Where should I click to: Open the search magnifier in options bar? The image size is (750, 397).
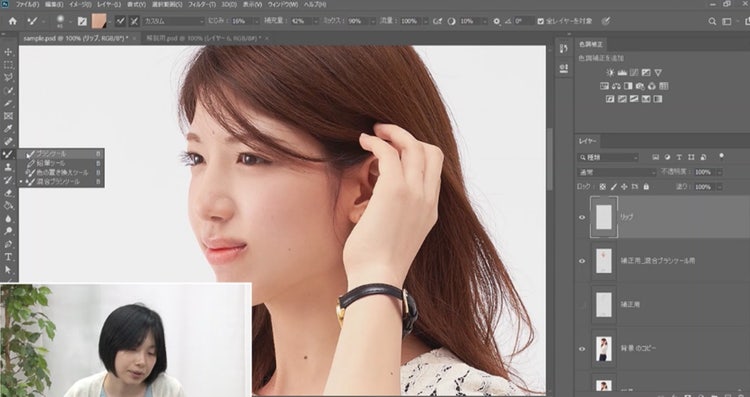pos(712,22)
